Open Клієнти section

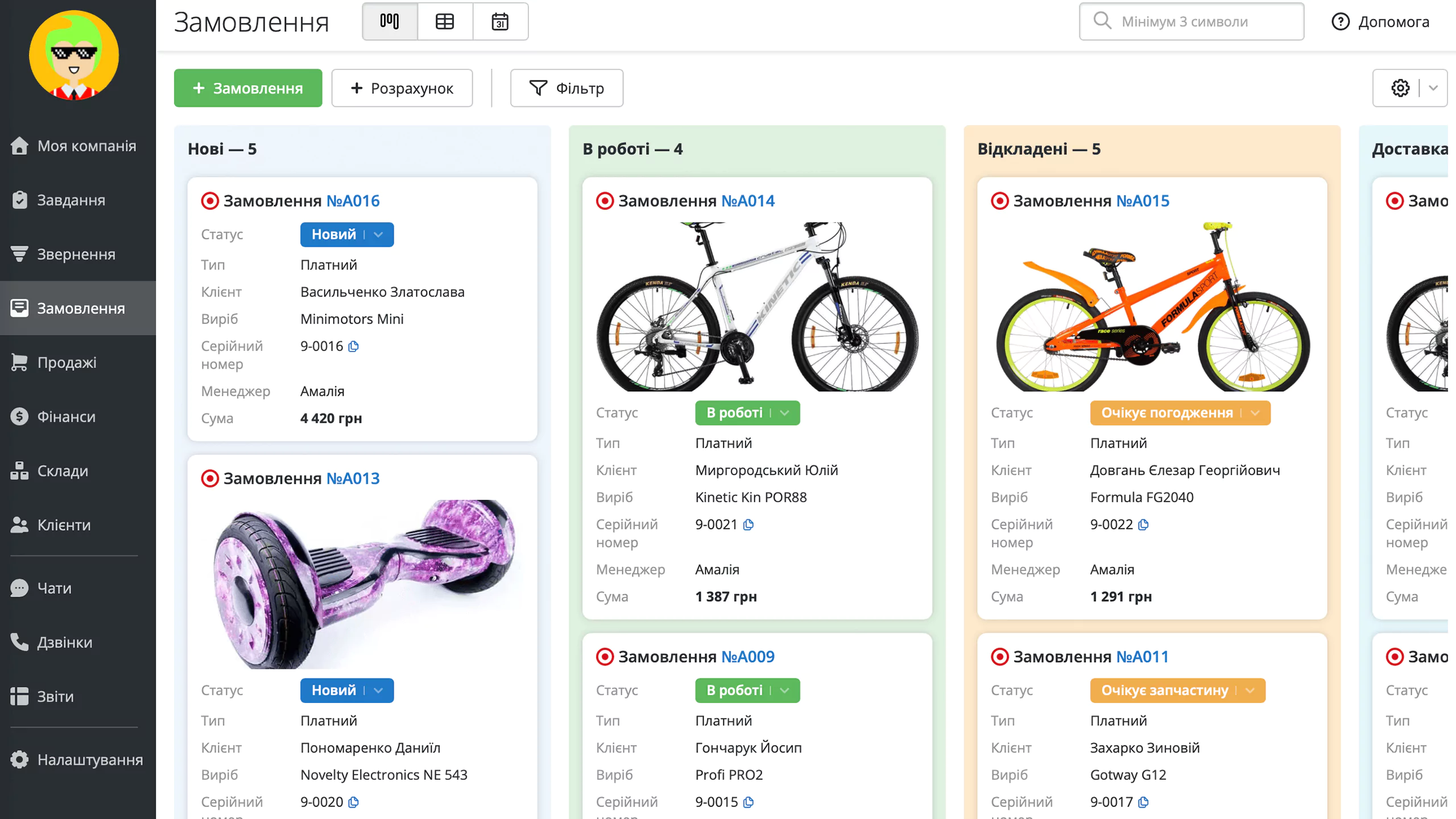coord(78,525)
